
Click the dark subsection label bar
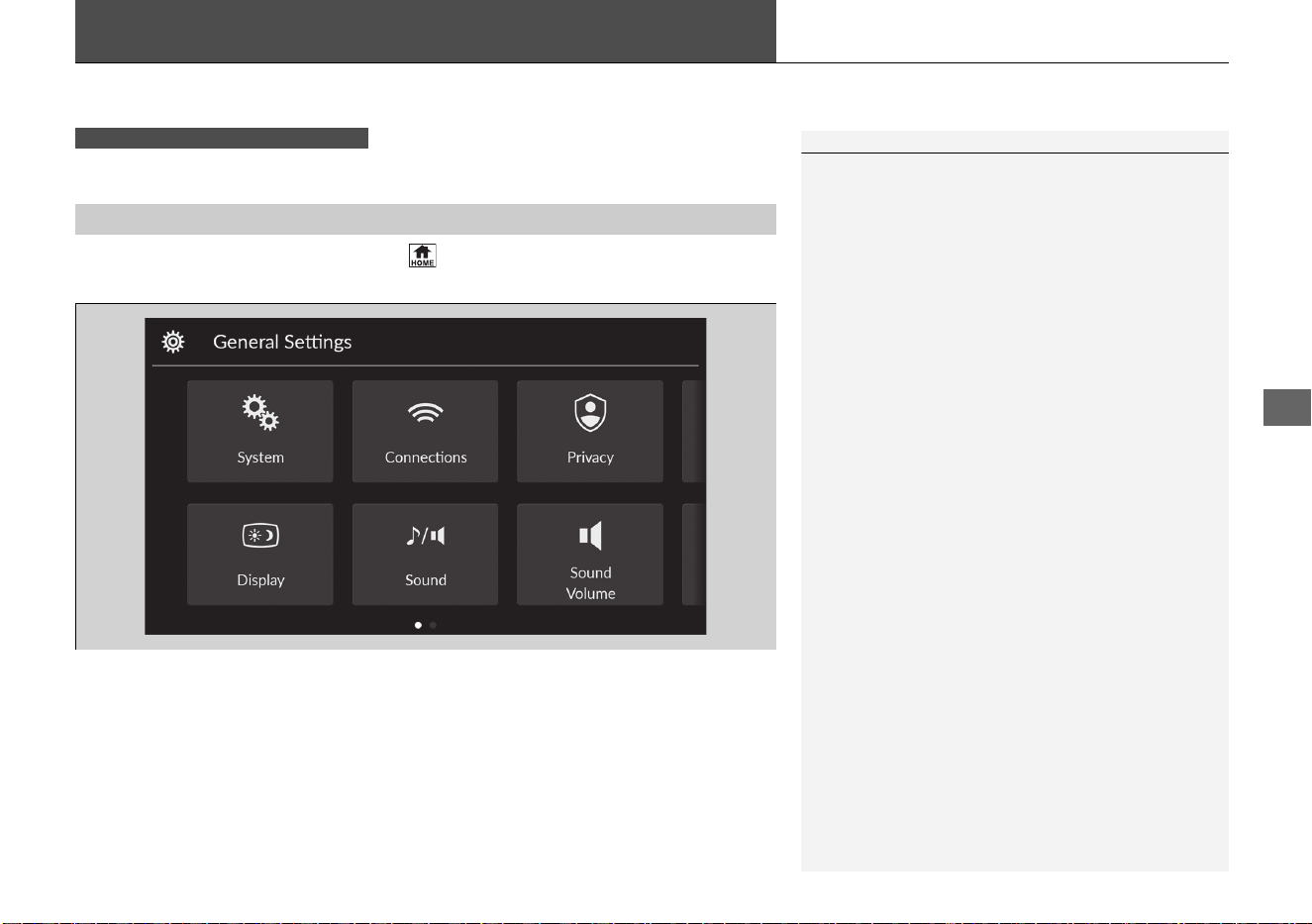click(222, 138)
